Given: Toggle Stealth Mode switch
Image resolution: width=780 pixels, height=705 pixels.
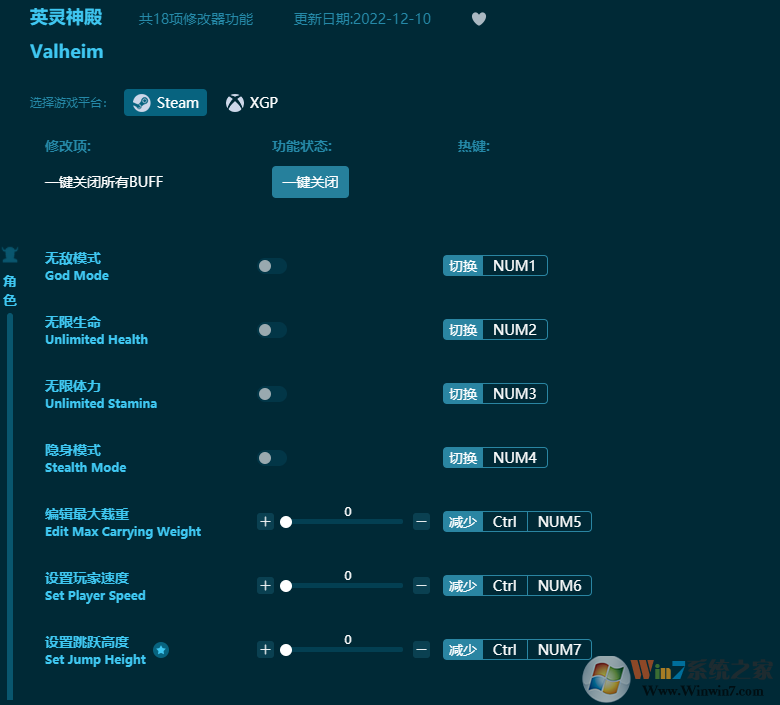Looking at the screenshot, I should pos(272,458).
